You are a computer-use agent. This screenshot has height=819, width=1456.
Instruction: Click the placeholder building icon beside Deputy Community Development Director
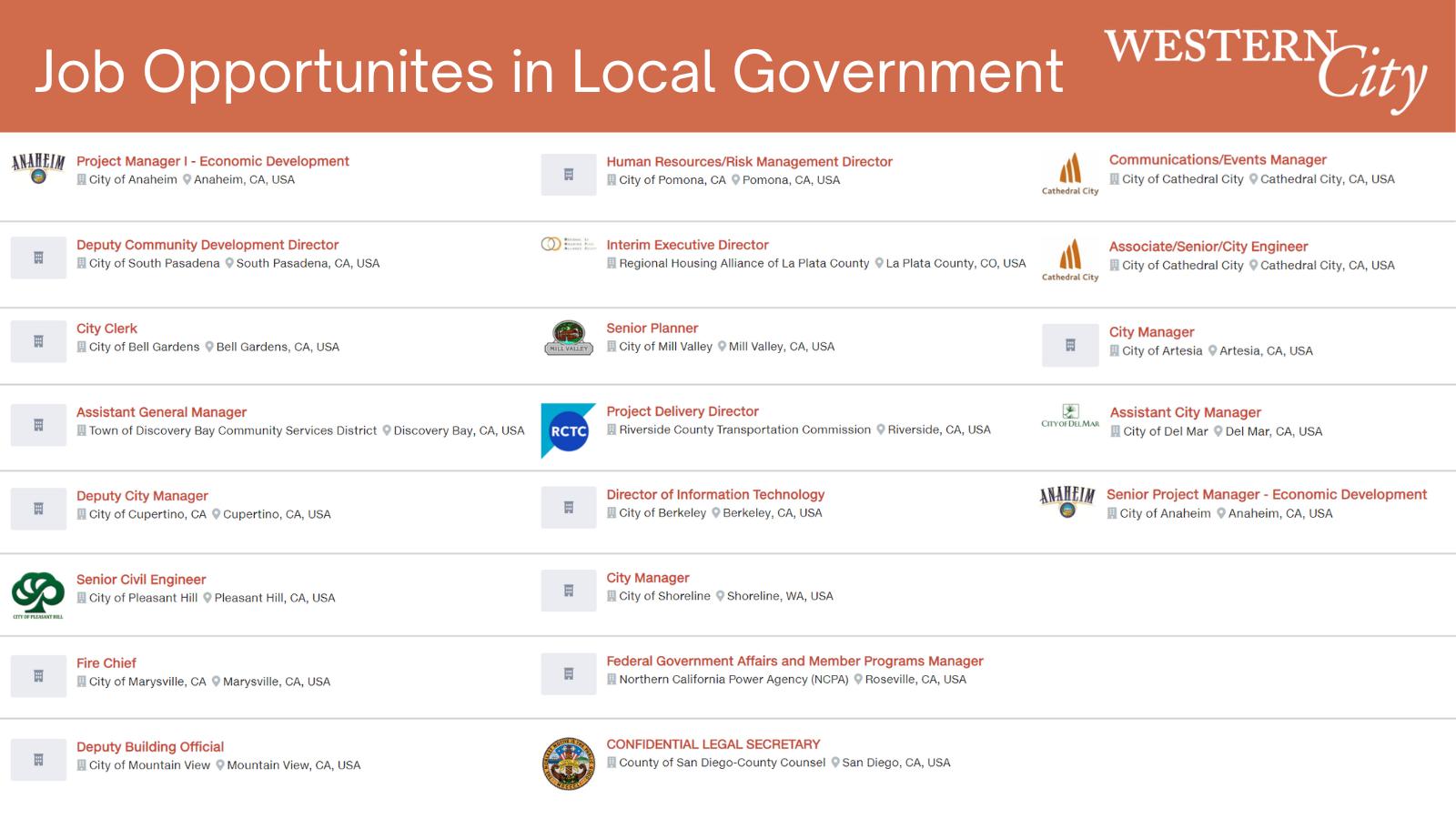[38, 258]
